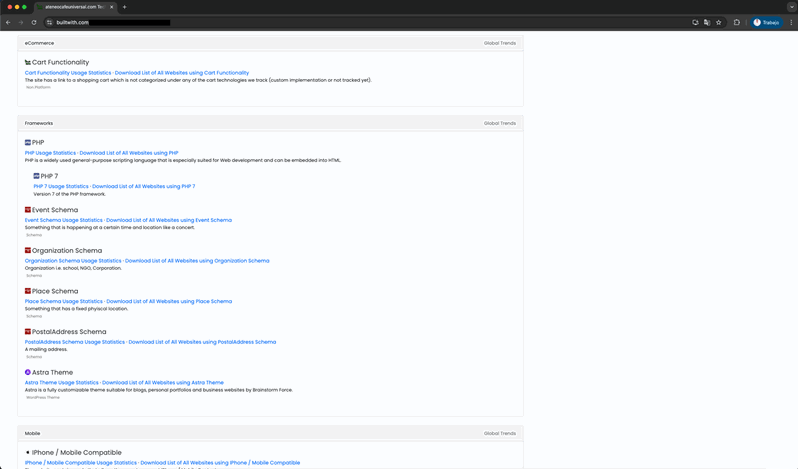Open PHP 7 Usage Statistics link
Viewport: 798px width, 469px height.
[61, 186]
